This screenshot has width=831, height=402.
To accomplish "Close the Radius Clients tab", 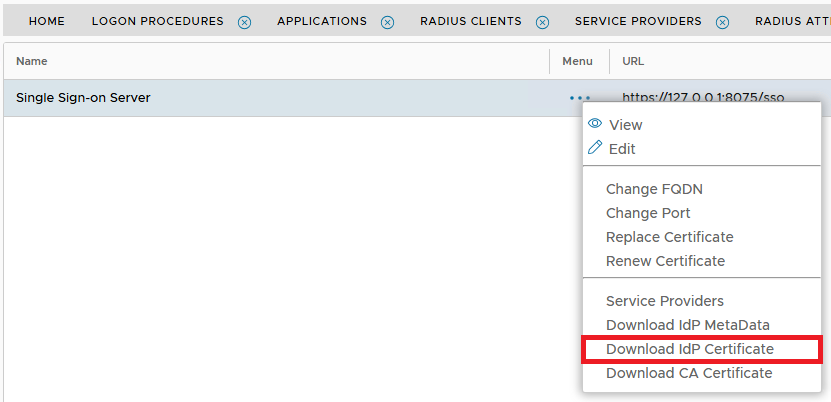I will (542, 22).
